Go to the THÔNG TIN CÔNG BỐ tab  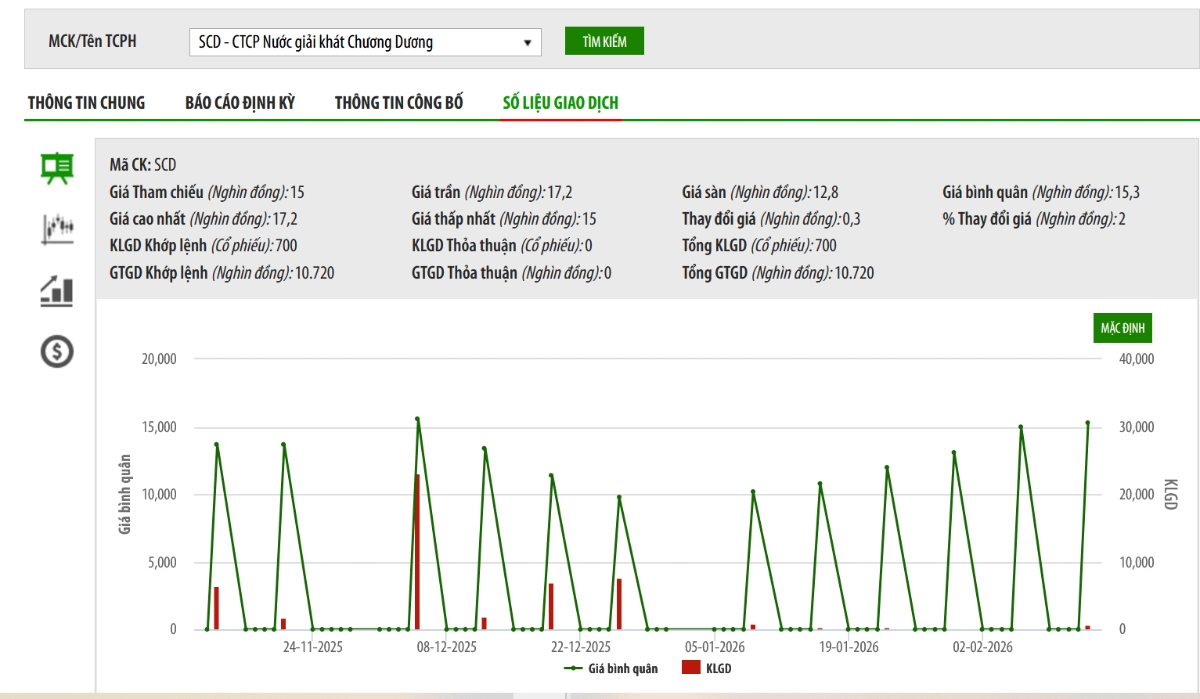(399, 103)
